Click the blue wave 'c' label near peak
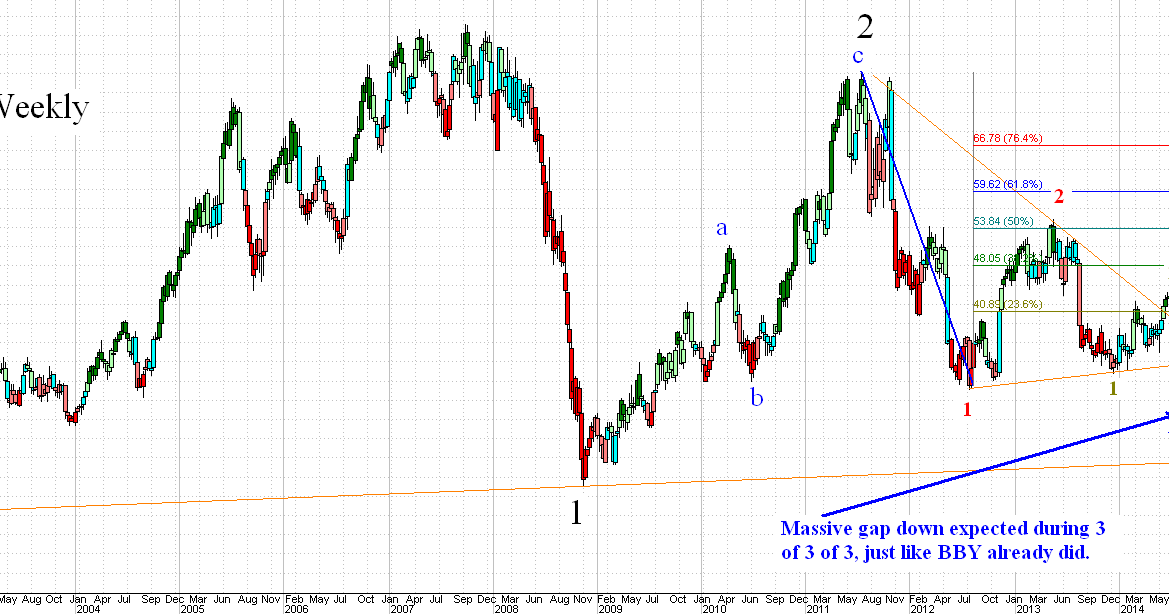This screenshot has height=614, width=1169. [857, 58]
